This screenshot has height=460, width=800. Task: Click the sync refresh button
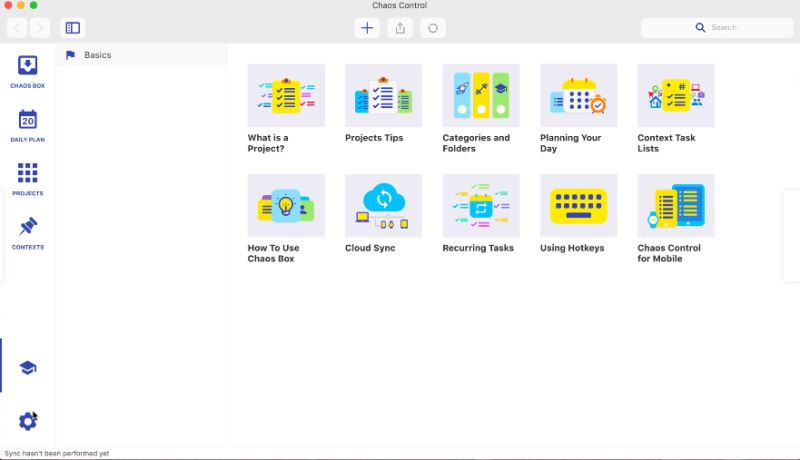[x=433, y=28]
